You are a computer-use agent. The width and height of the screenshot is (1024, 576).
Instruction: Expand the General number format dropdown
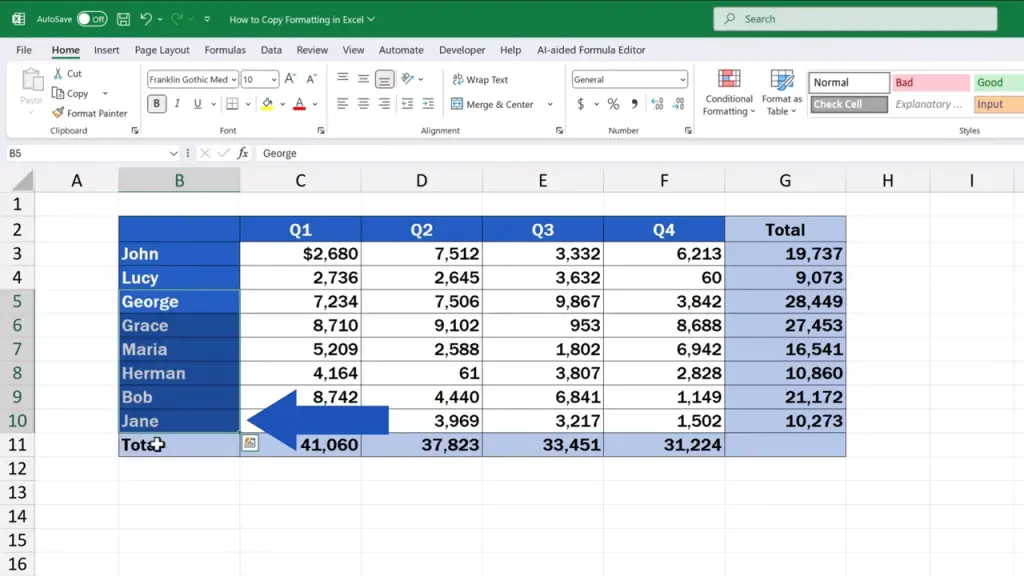682,80
